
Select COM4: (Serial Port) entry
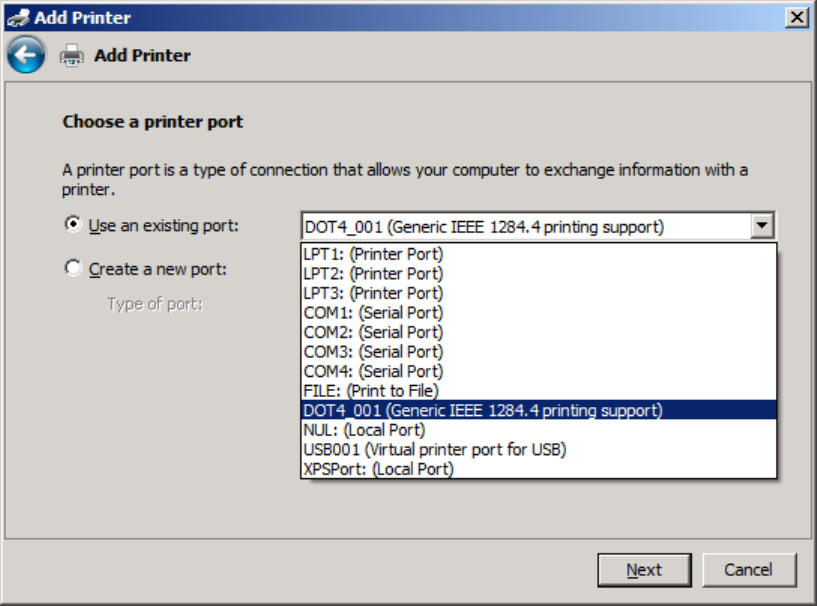point(373,371)
